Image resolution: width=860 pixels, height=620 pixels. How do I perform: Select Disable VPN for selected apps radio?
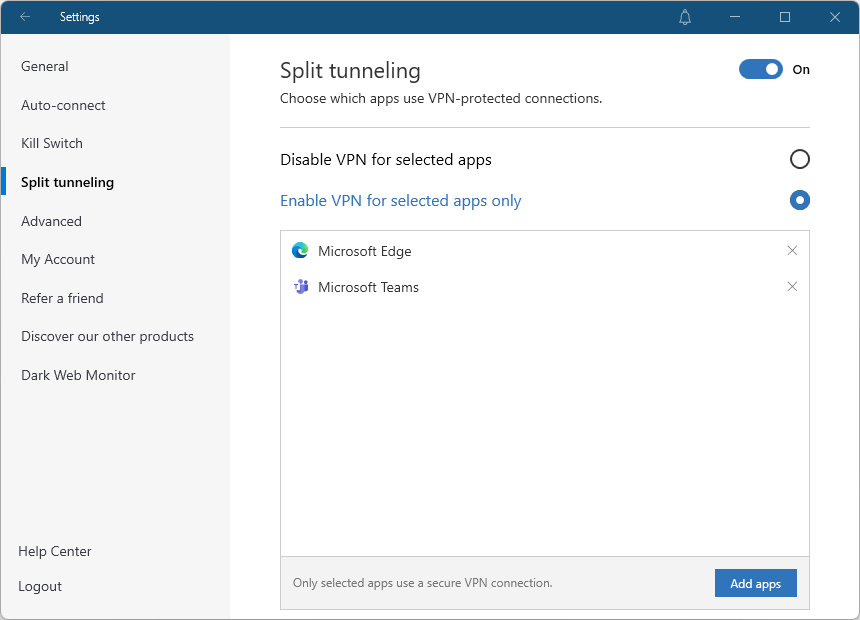(x=799, y=159)
